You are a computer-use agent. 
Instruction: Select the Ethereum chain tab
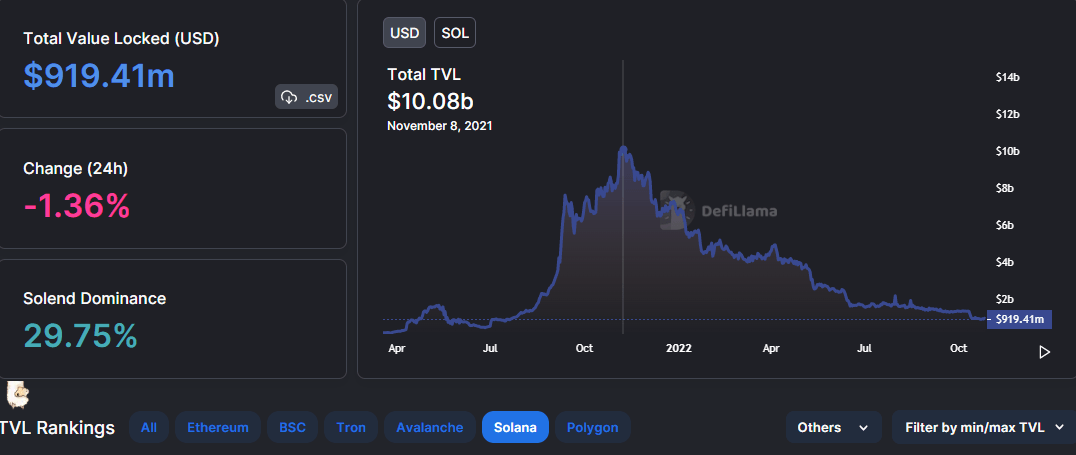[x=218, y=427]
